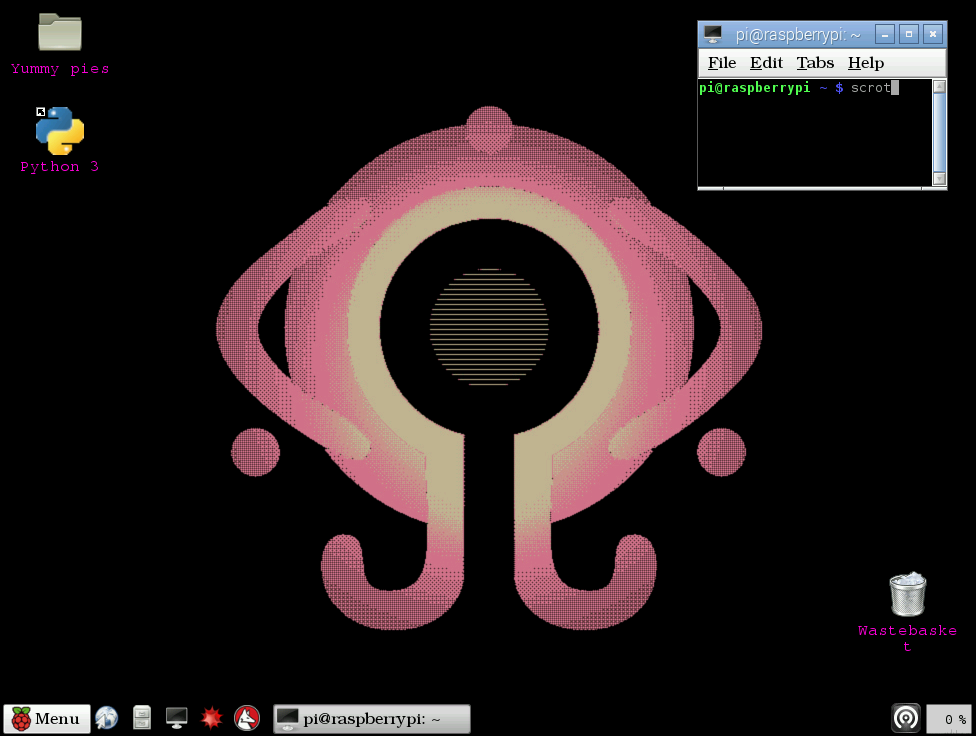Click the terminal scrollbar down arrow
Viewport: 976px width, 736px height.
[x=939, y=178]
